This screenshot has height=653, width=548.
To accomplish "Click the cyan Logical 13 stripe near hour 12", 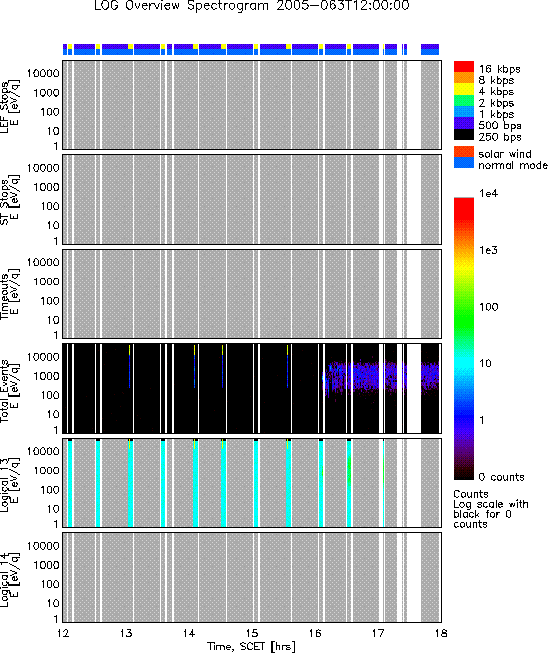I will click(x=70, y=483).
